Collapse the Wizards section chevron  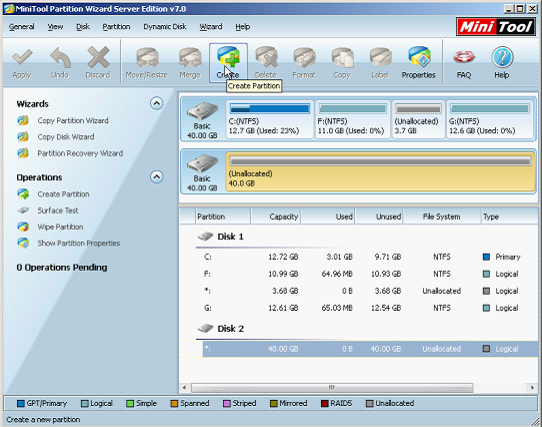pos(157,103)
